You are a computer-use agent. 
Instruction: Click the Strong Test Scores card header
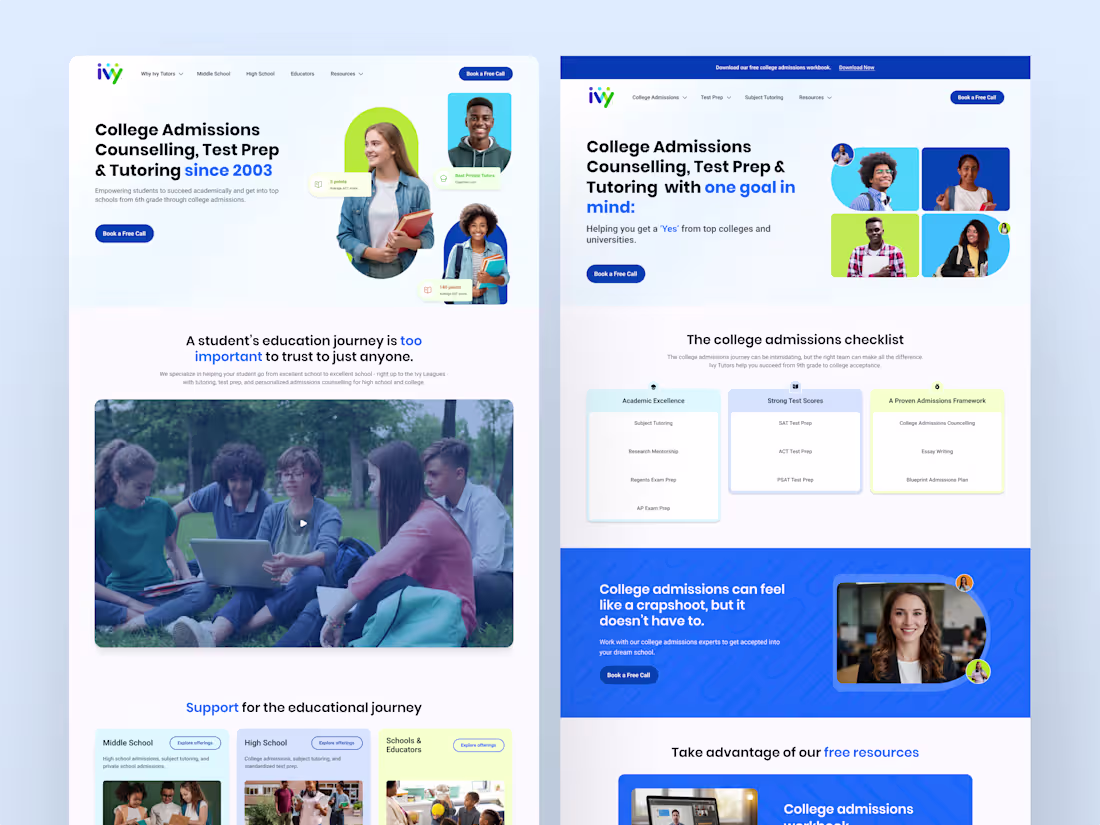click(x=795, y=401)
